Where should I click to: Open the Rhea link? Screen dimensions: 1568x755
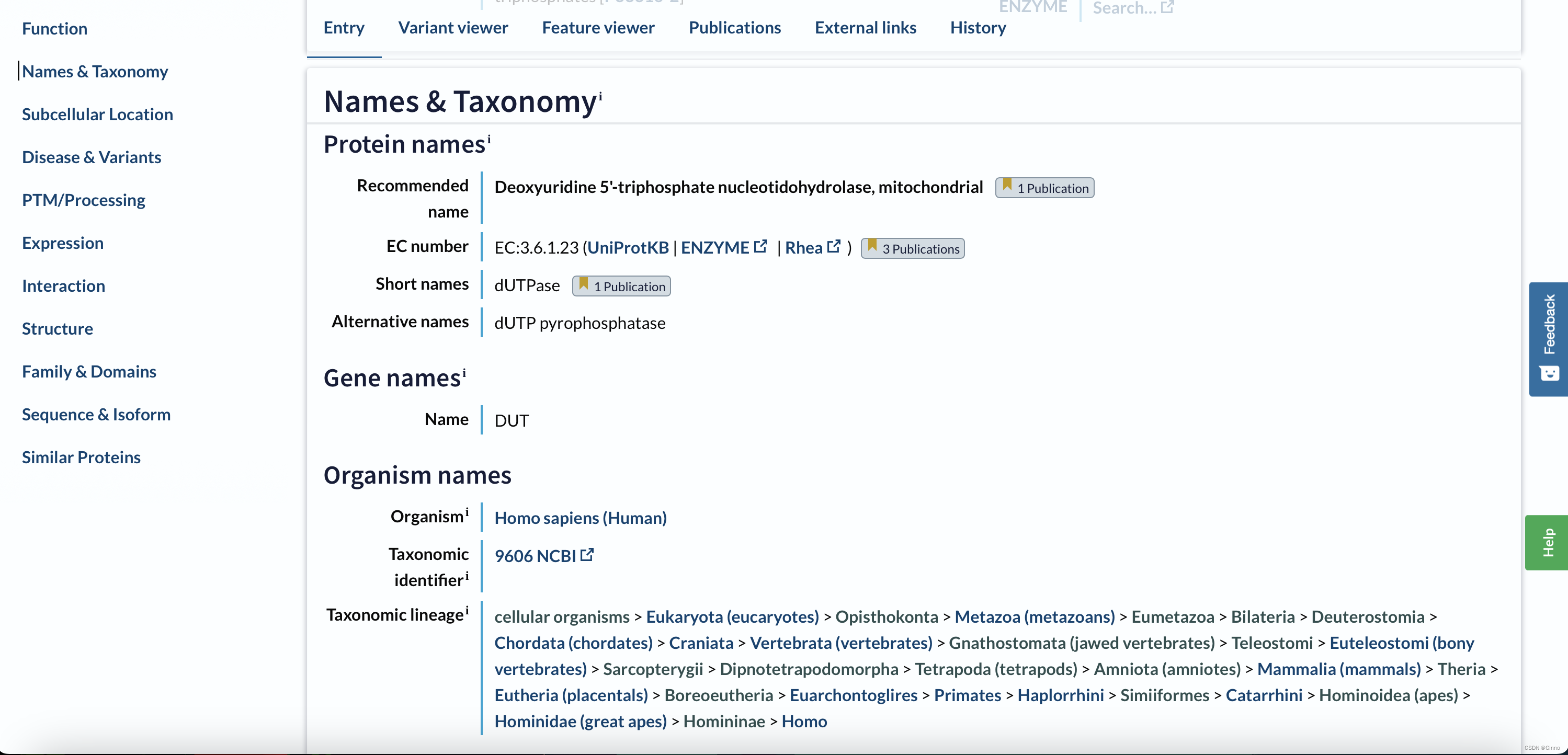click(803, 248)
